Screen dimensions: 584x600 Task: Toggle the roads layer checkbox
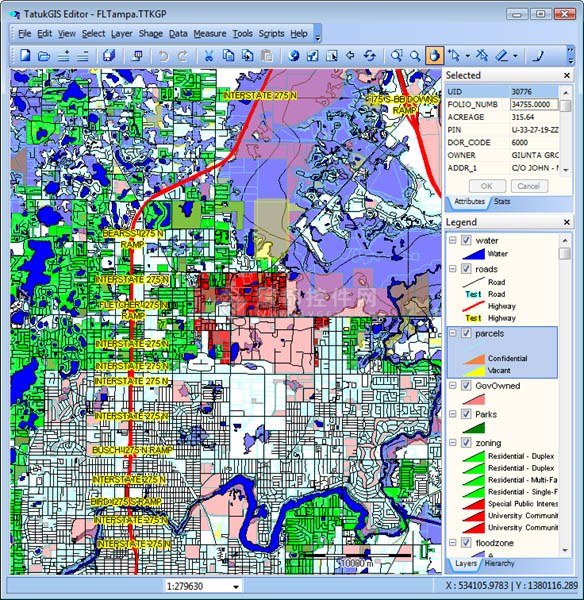click(x=466, y=269)
